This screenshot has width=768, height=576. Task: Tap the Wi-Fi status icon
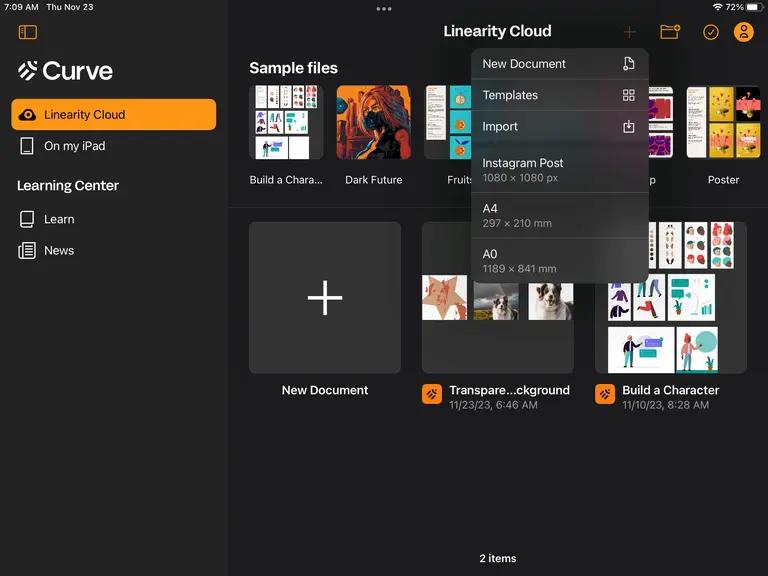click(x=718, y=7)
